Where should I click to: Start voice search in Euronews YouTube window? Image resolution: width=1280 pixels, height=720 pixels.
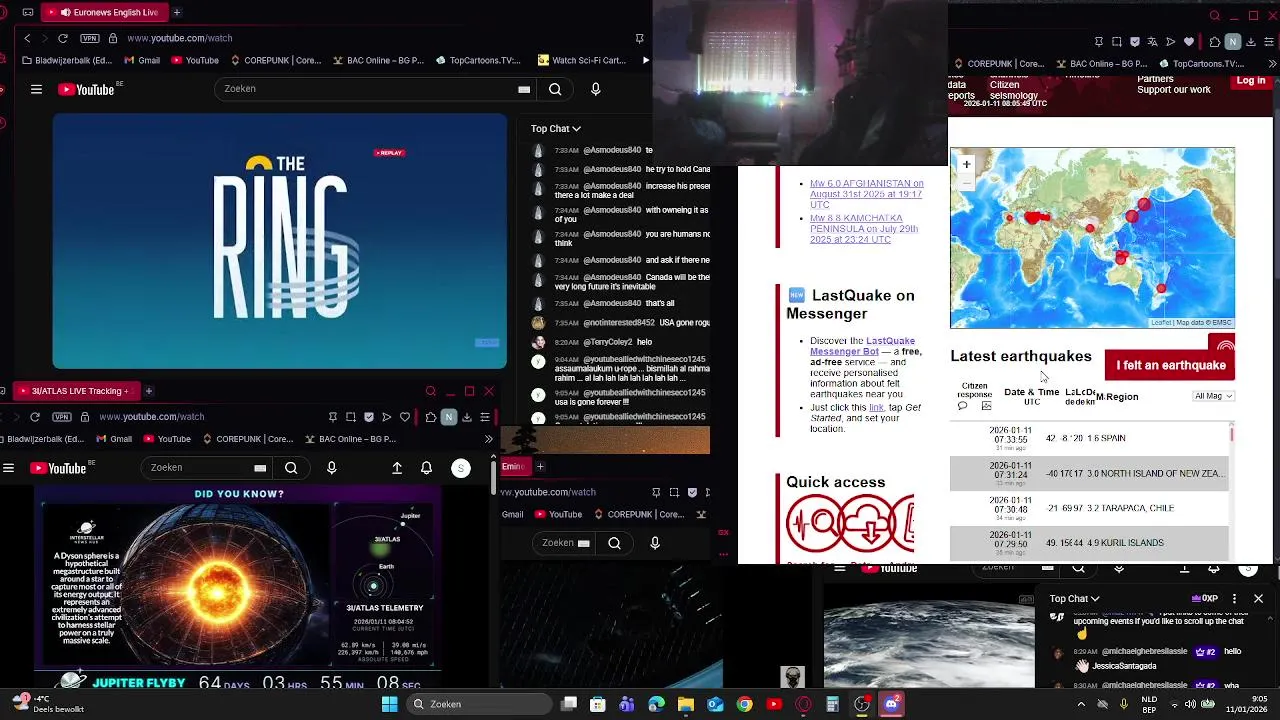596,89
